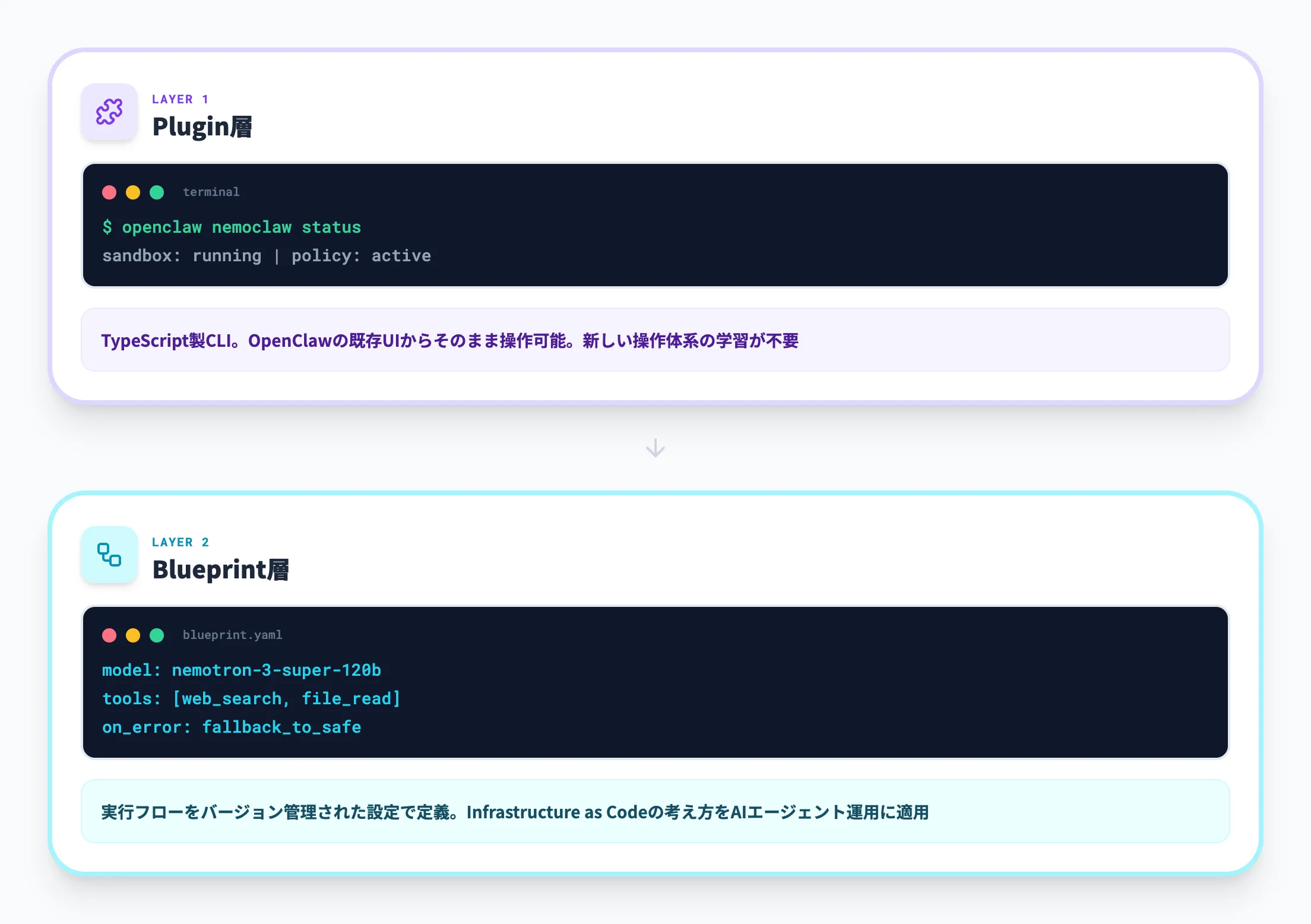This screenshot has height=924, width=1311.
Task: Click the yellow dot on the blueprint.yaml window
Action: pos(133,635)
